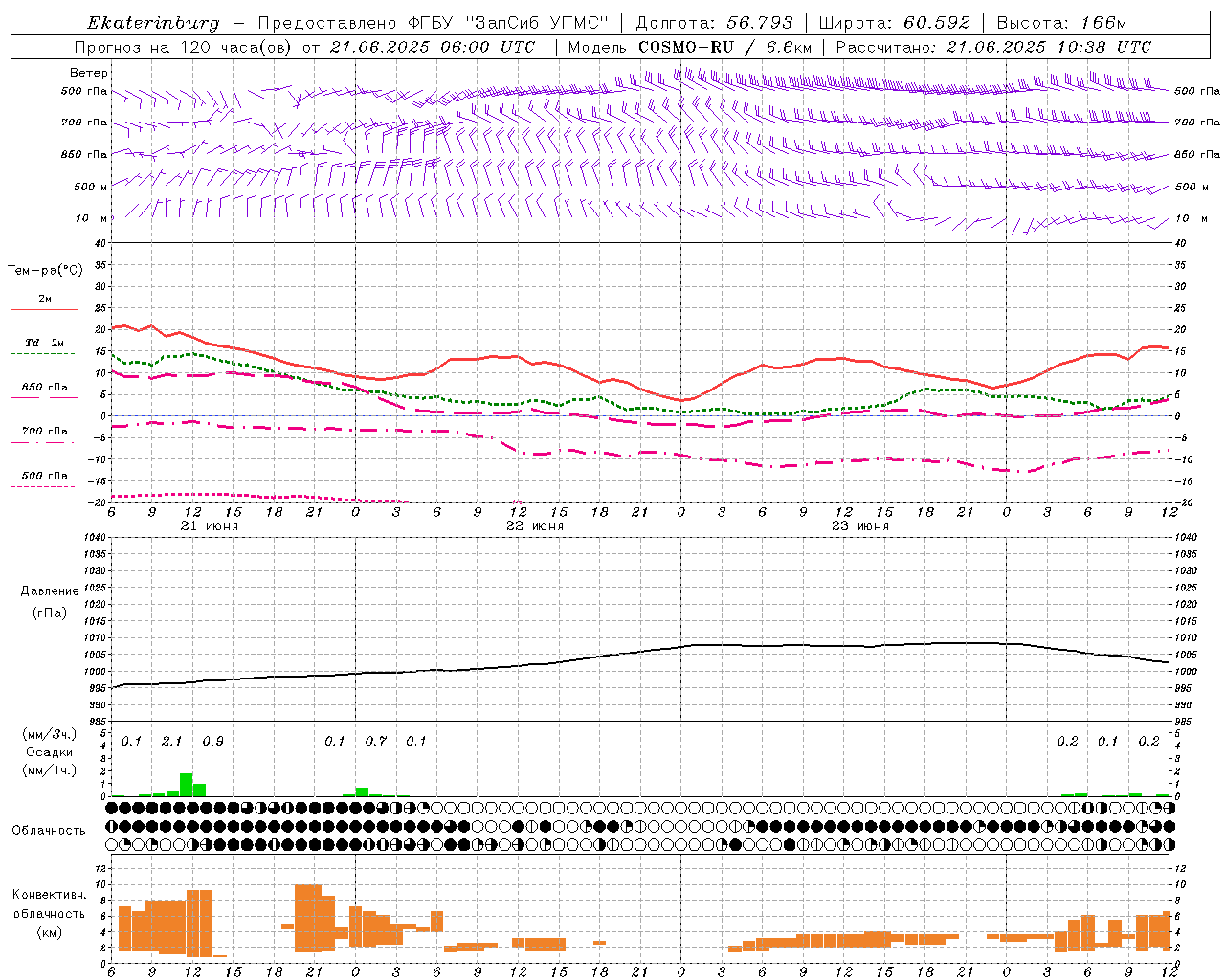Click the '(мм/1ч.)' unit label
The height and width of the screenshot is (980, 1225).
pyautogui.click(x=50, y=770)
